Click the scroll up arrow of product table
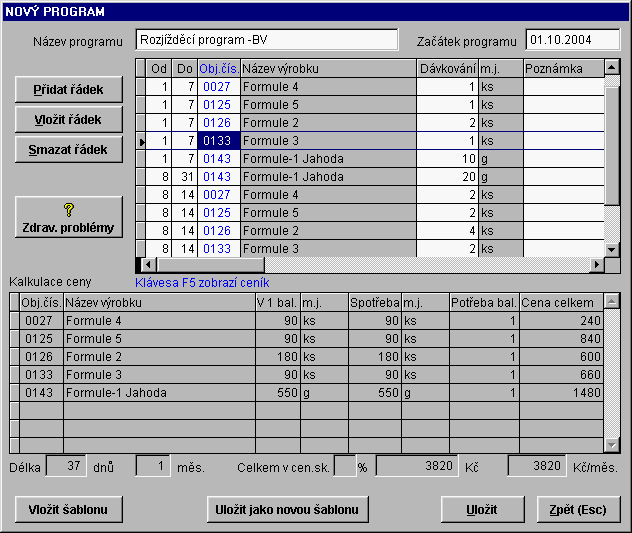The image size is (632, 533). (x=612, y=67)
